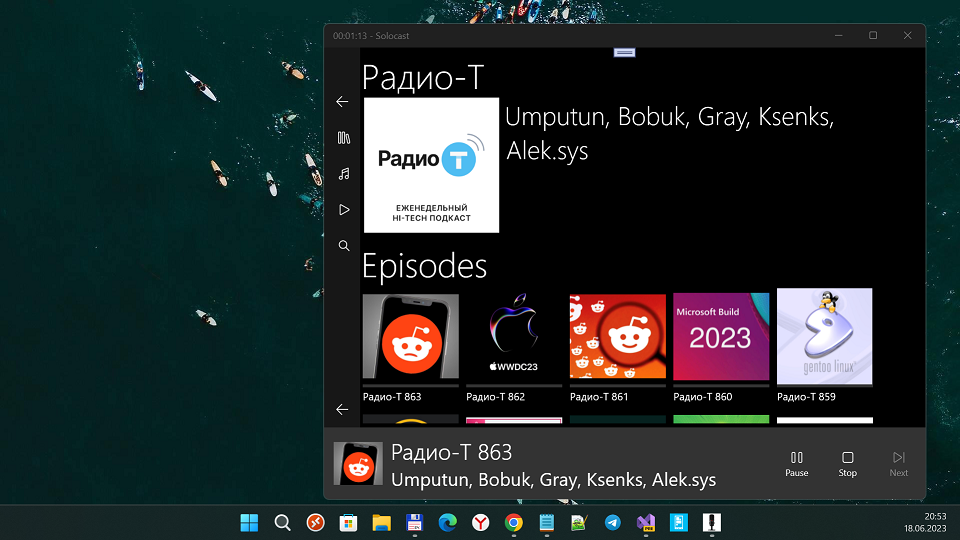The width and height of the screenshot is (960, 540).
Task: Minimize the Solocast window
Action: pyautogui.click(x=839, y=36)
